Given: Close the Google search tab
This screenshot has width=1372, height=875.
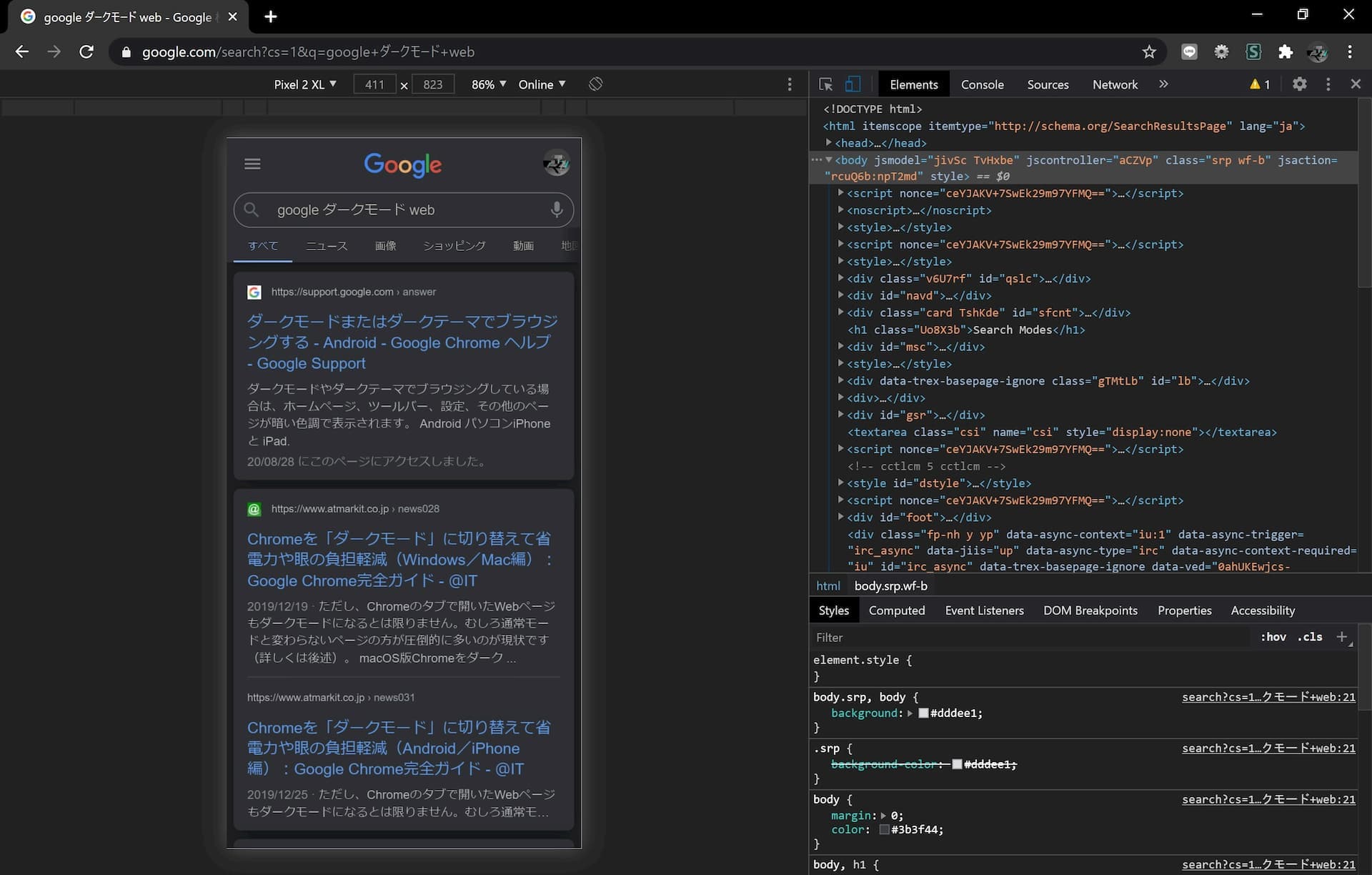Looking at the screenshot, I should 232,16.
